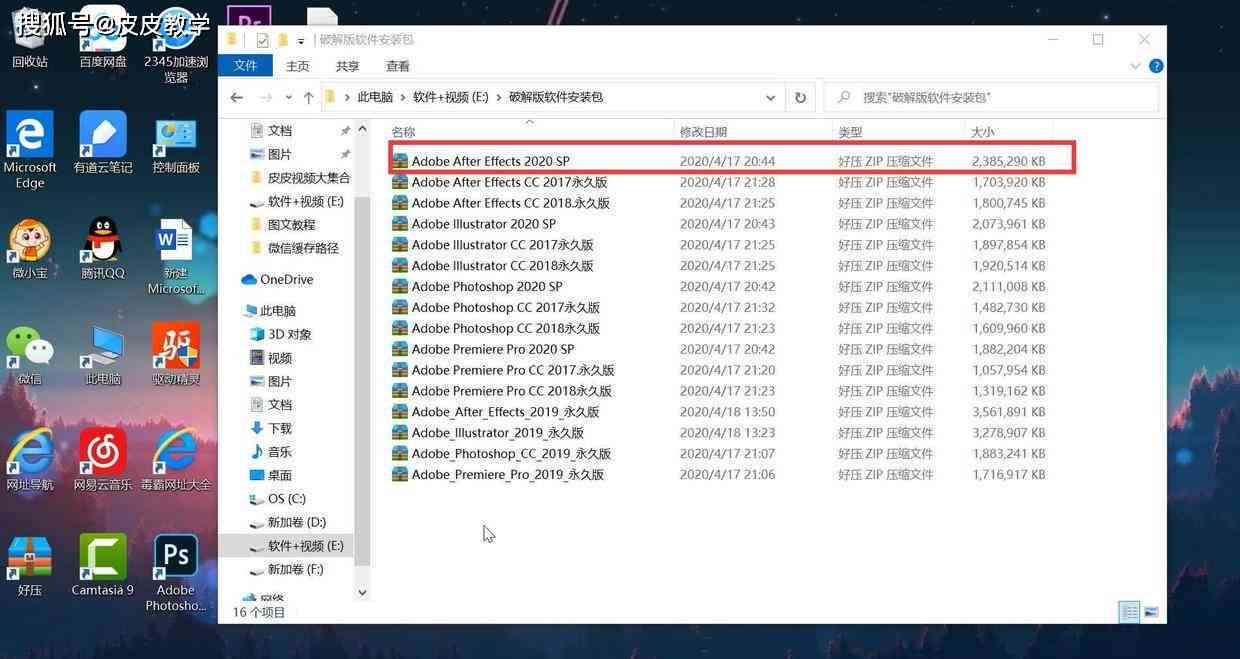Screen dimensions: 1240x659
Task: Open the 毒霸网址大全 desktop shortcut
Action: [176, 460]
